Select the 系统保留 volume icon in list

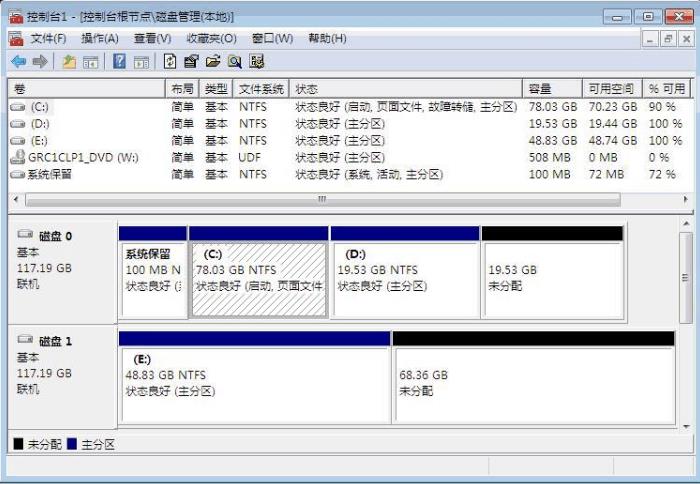tap(18, 175)
